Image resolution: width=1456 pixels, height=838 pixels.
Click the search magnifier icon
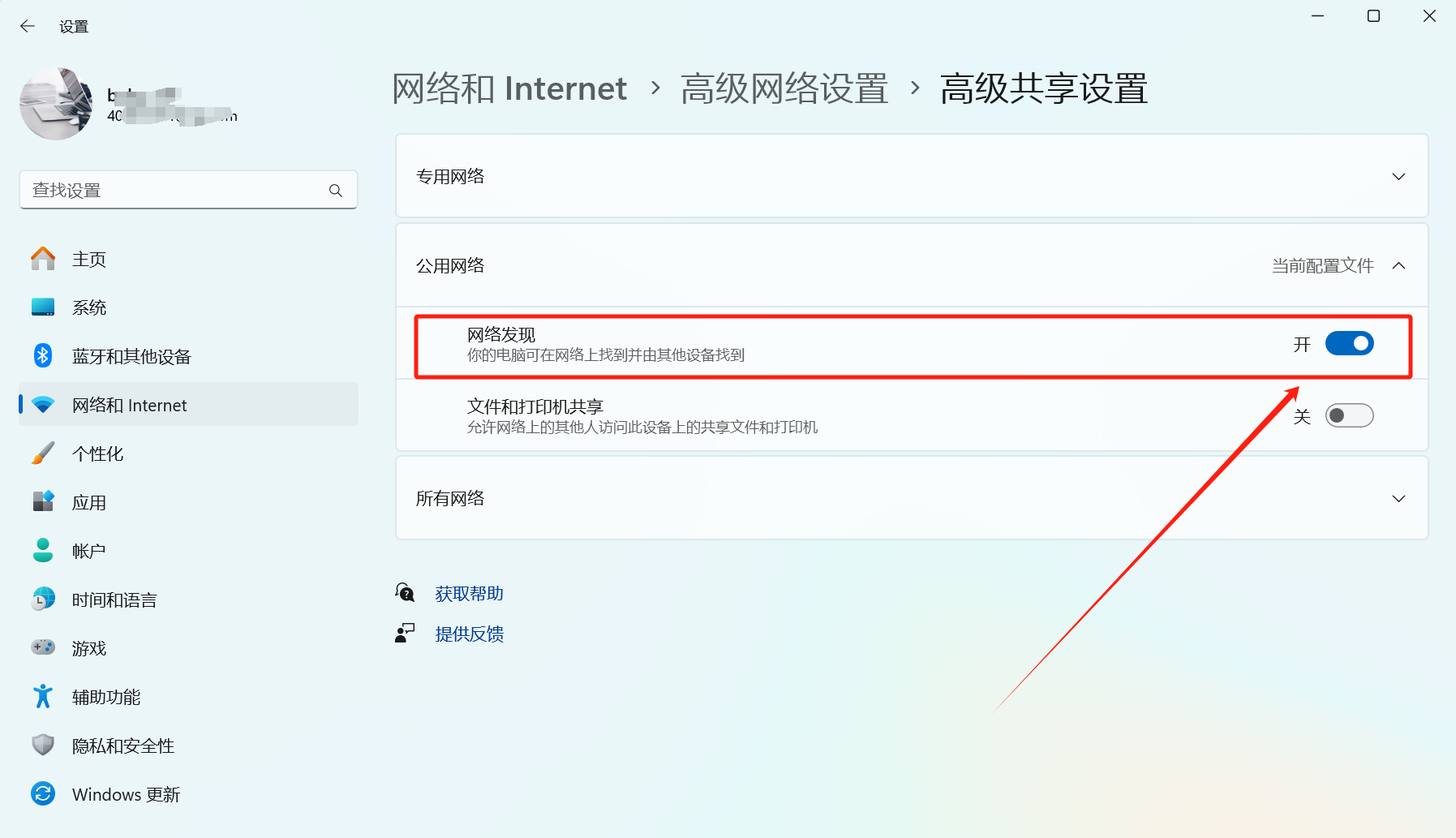[x=336, y=191]
